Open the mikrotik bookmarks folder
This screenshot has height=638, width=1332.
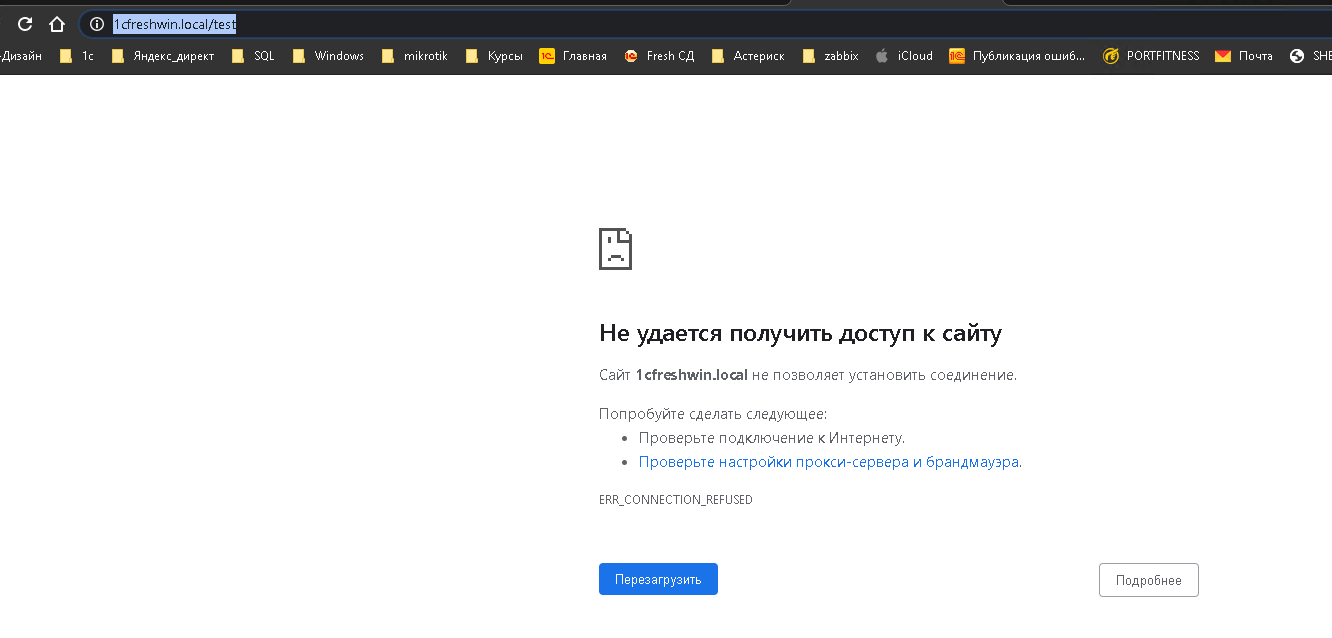(x=415, y=56)
